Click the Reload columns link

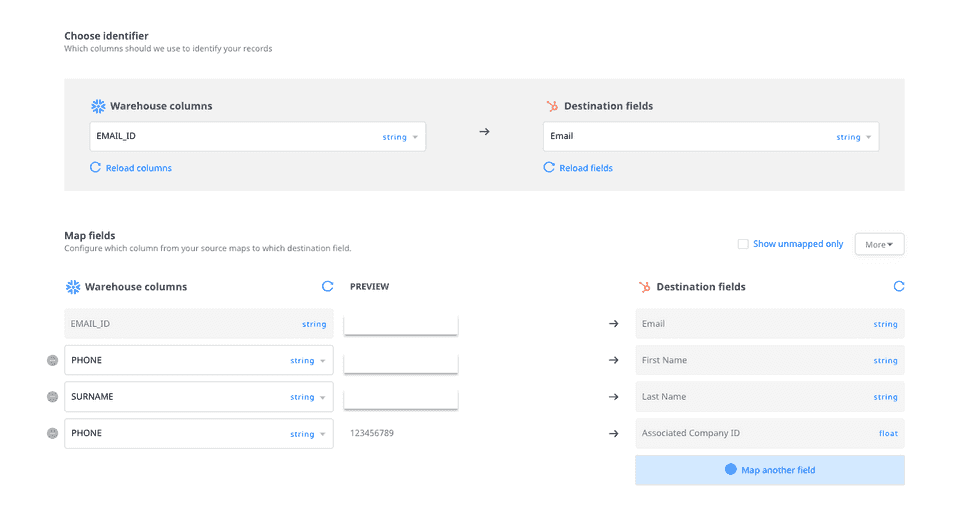[139, 168]
